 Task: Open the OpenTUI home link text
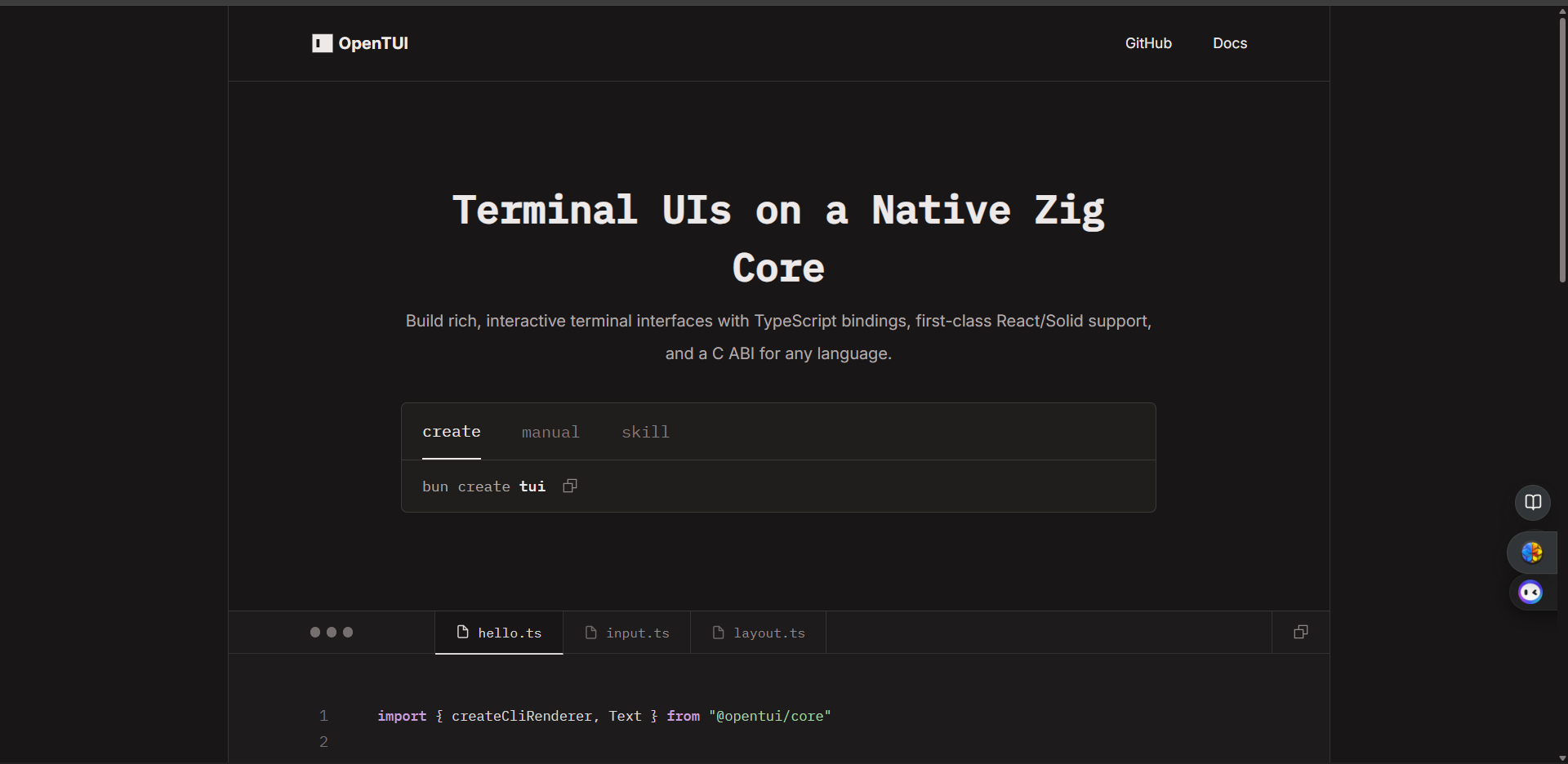373,43
